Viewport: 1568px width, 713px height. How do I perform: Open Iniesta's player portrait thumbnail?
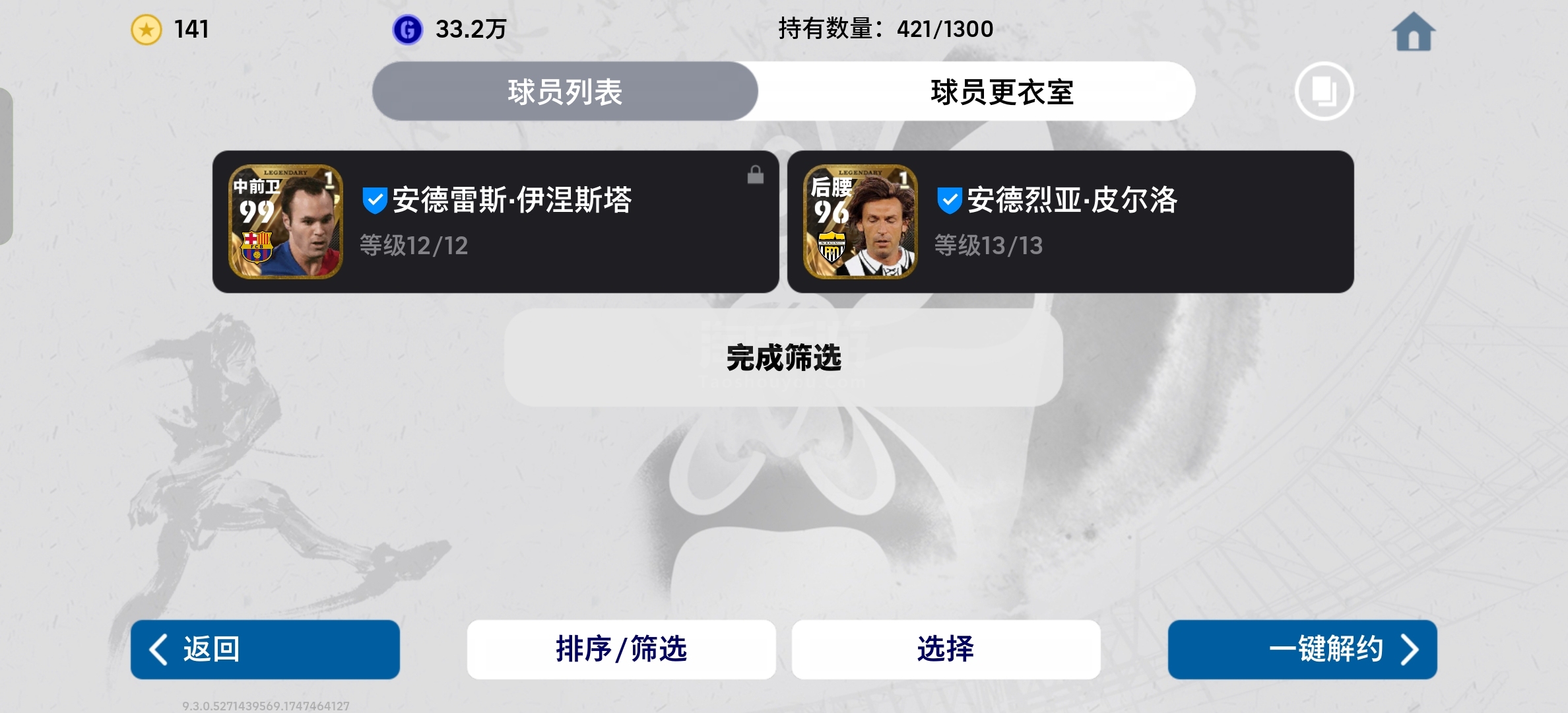coord(285,222)
